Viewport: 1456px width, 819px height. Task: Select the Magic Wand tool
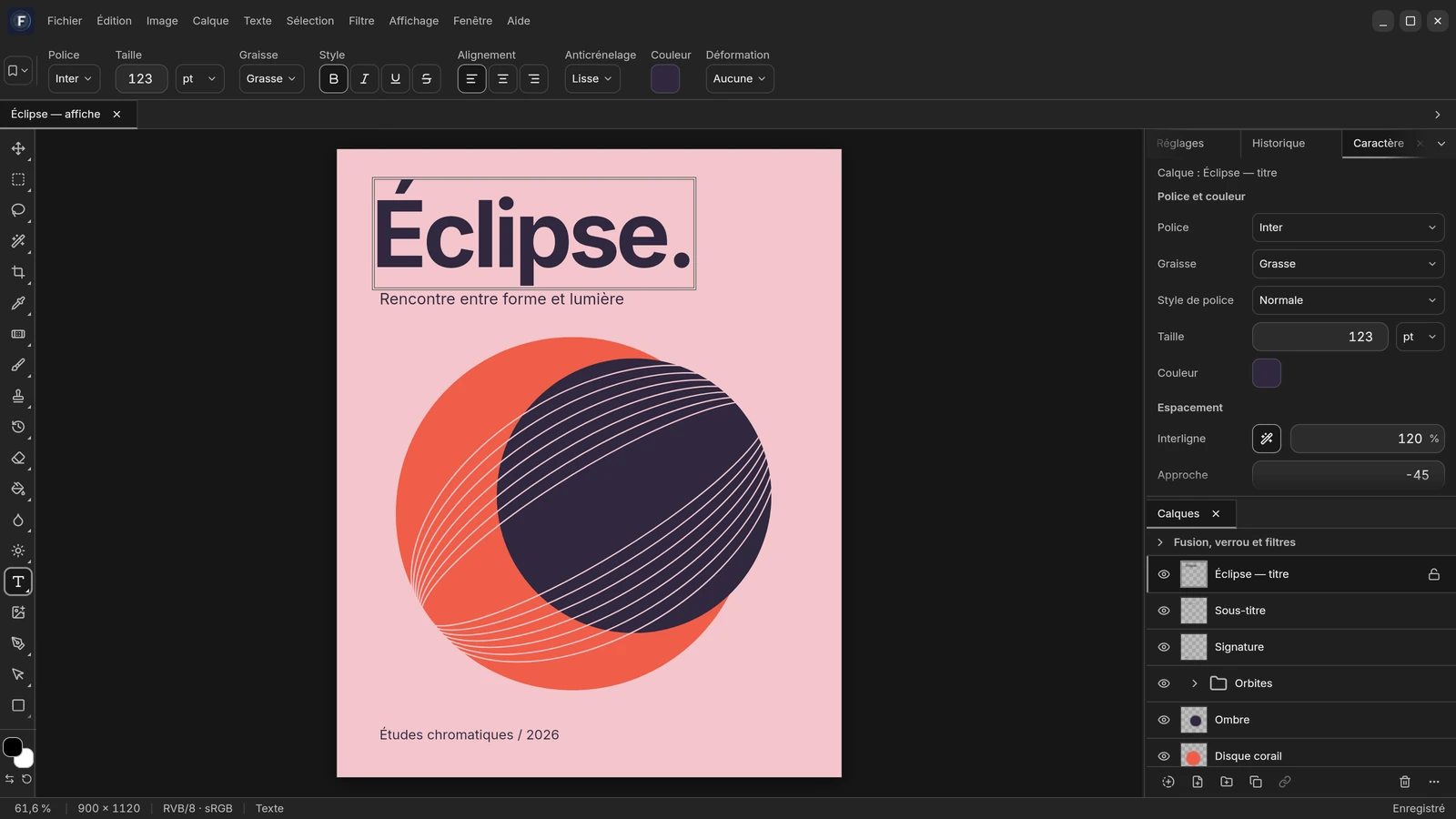pos(18,241)
